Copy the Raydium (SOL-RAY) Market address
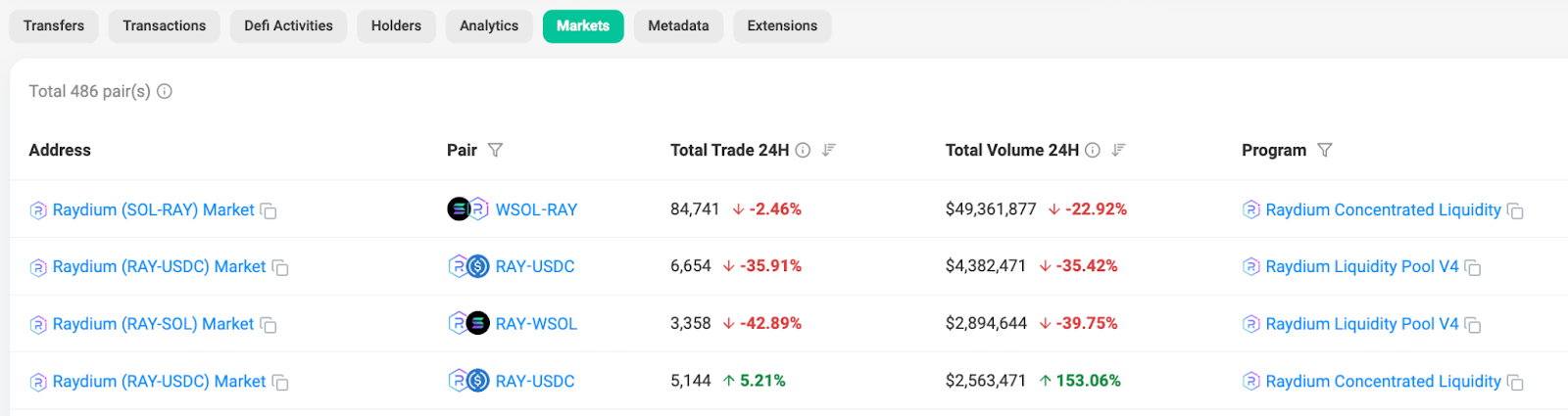Viewport: 1568px width, 416px height. click(269, 211)
